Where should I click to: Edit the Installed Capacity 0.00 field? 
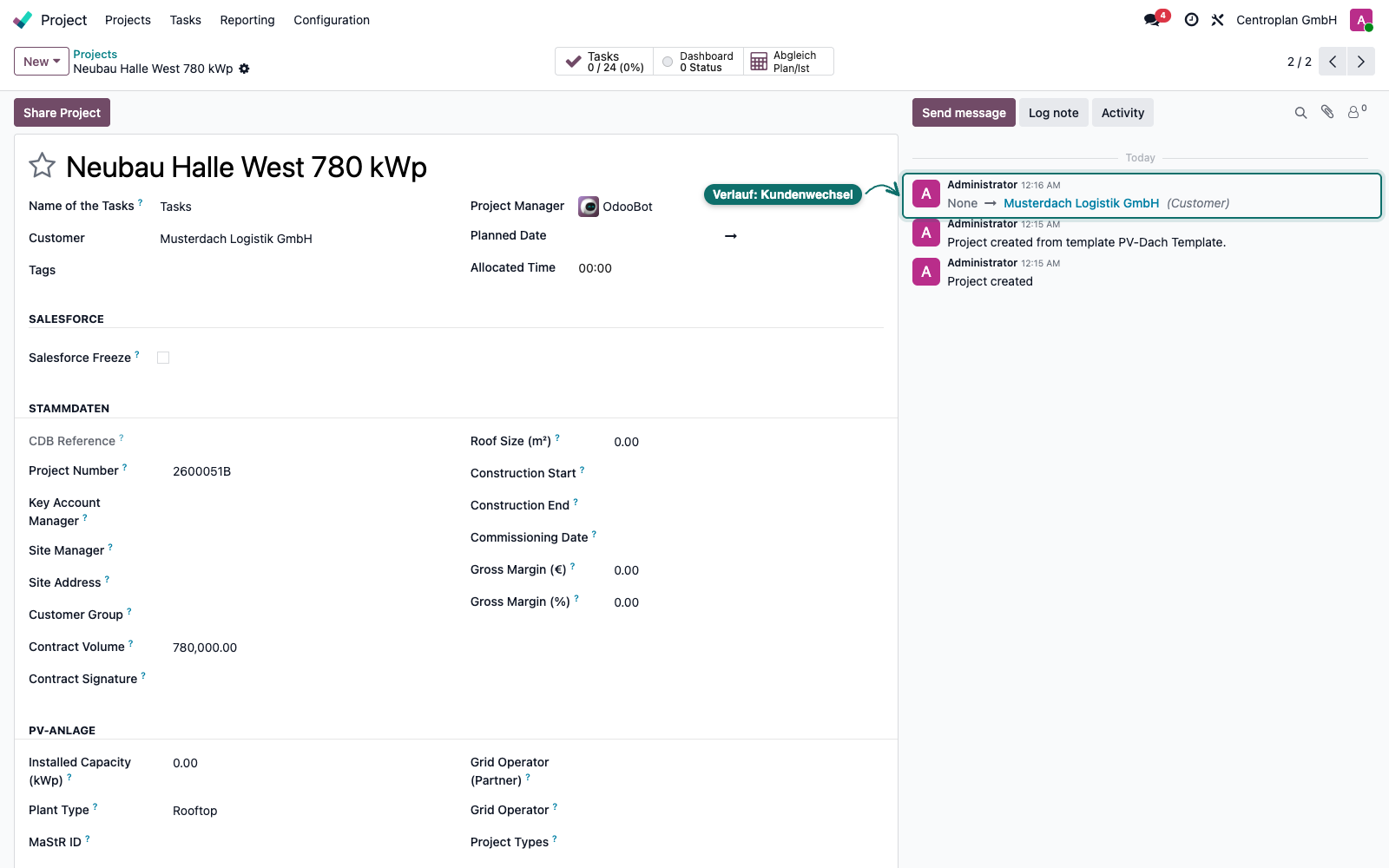click(185, 763)
